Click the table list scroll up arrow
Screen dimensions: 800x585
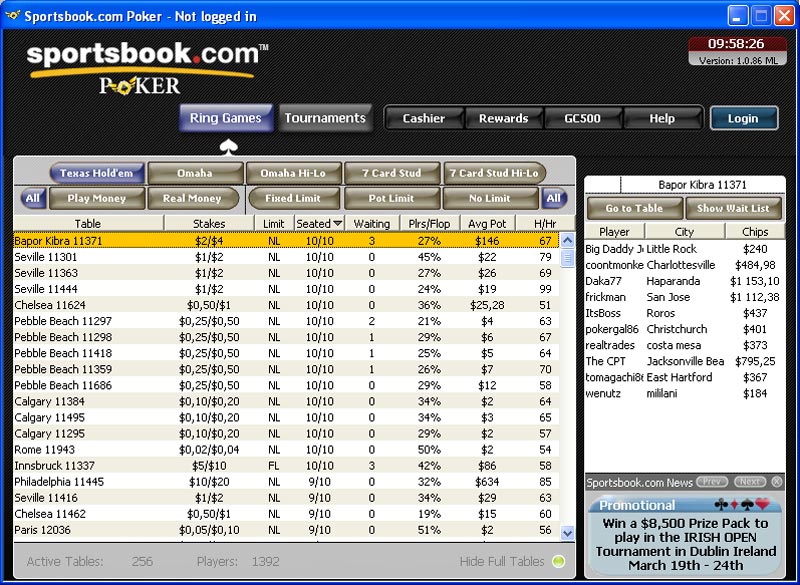(567, 241)
